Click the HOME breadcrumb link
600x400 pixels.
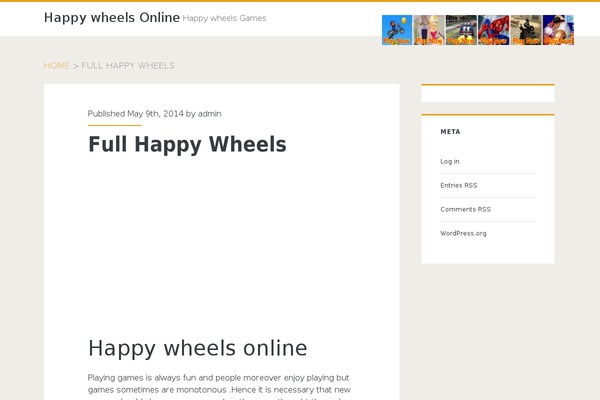pyautogui.click(x=57, y=65)
